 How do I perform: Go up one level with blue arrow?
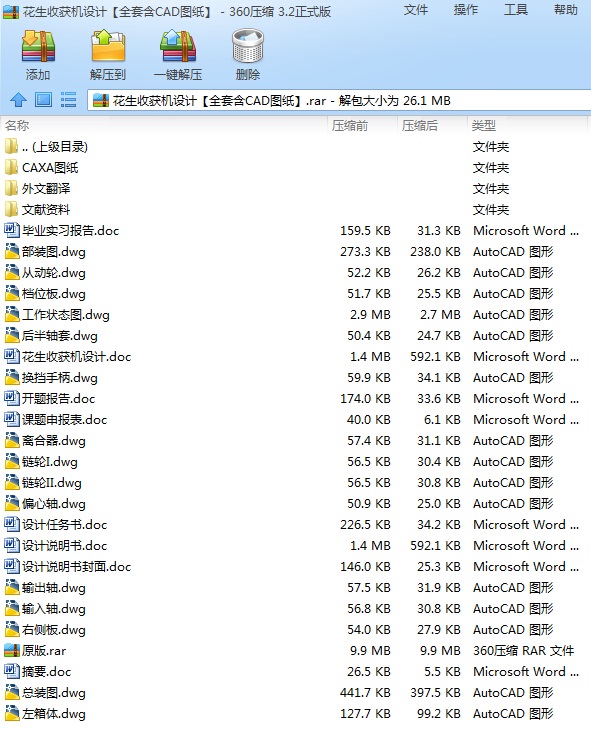tap(18, 100)
